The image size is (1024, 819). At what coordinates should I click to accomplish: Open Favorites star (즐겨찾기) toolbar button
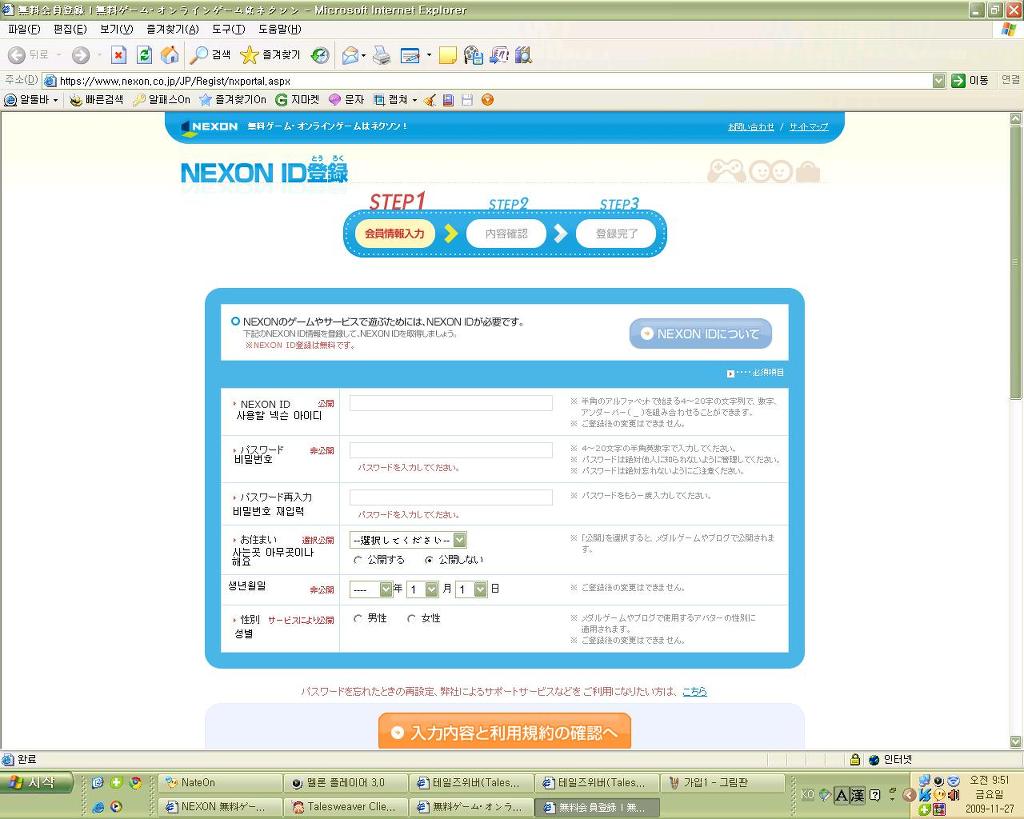[x=270, y=56]
